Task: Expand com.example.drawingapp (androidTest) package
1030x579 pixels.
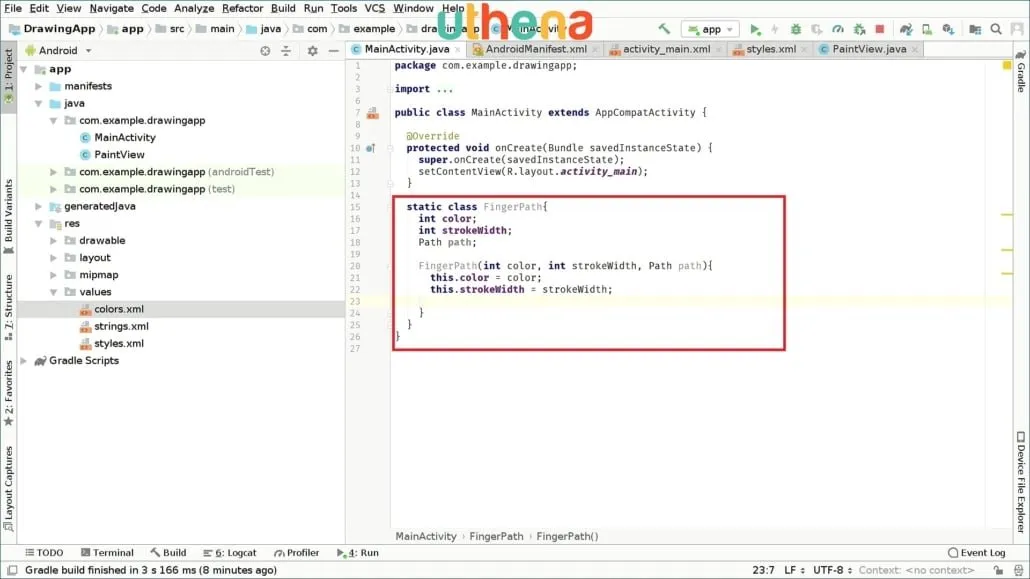Action: click(54, 172)
